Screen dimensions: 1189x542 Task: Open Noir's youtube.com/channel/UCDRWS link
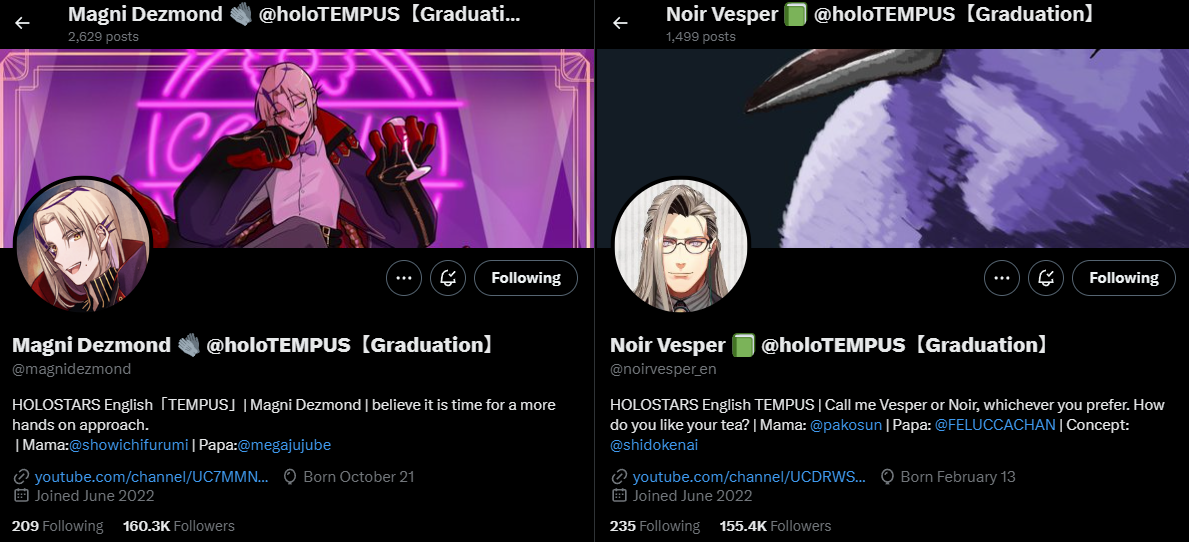749,477
